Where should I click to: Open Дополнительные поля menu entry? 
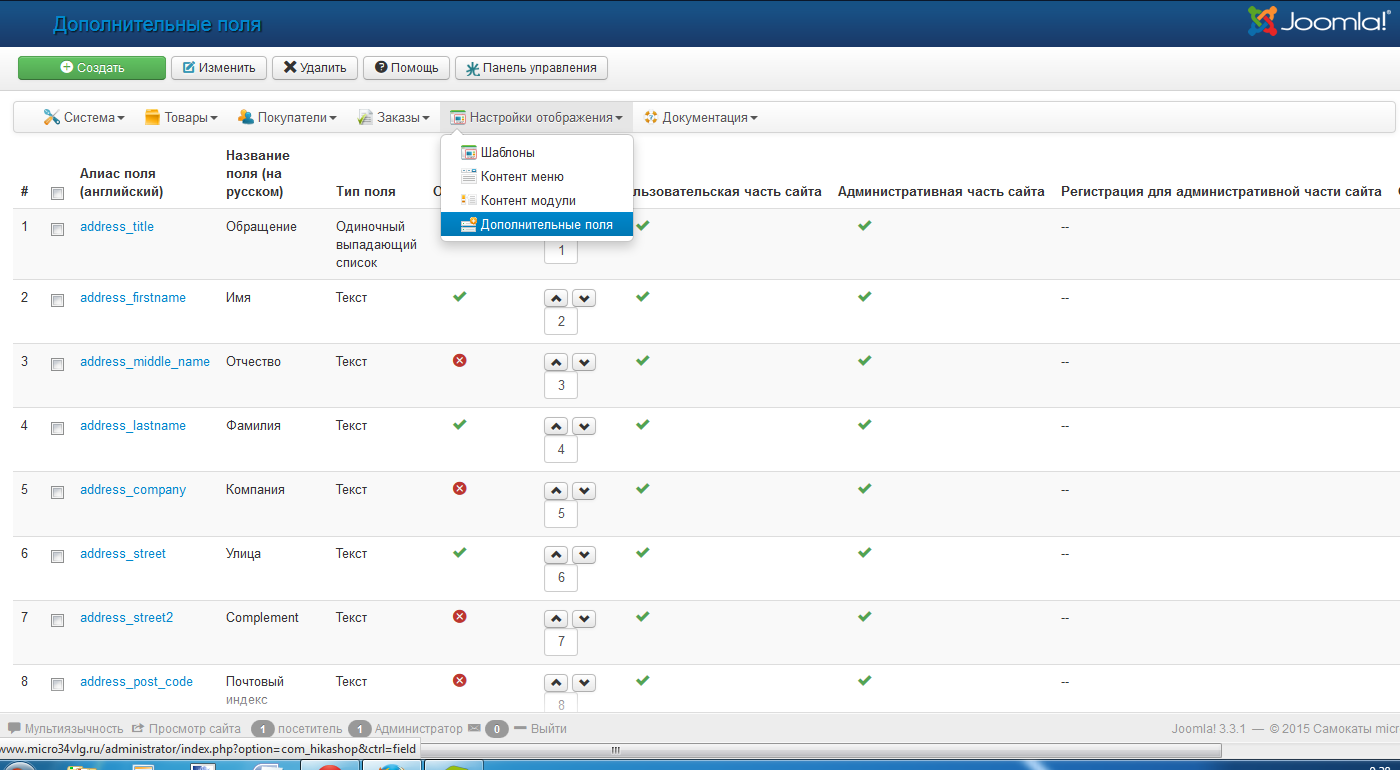click(x=537, y=224)
